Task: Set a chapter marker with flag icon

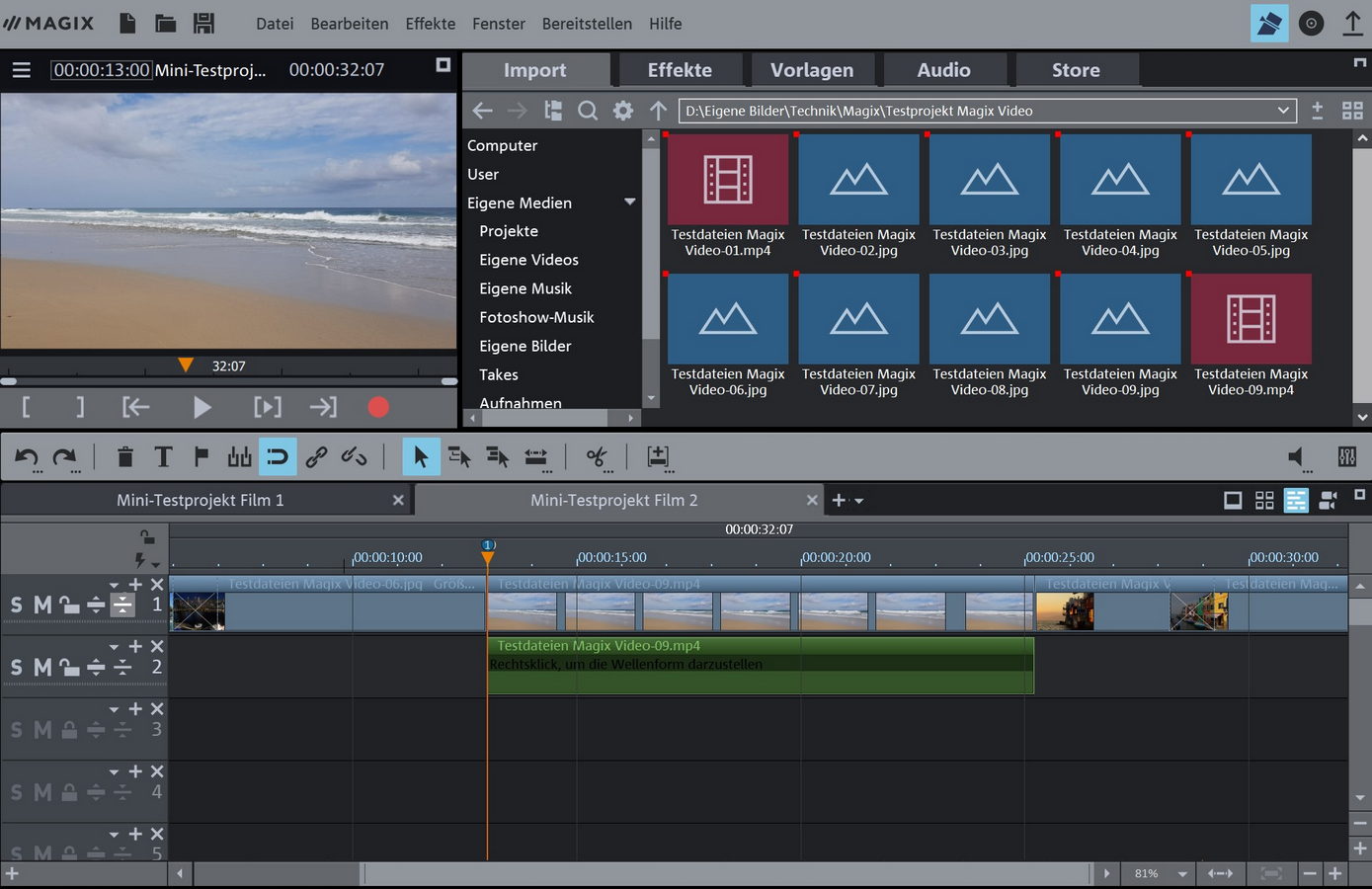Action: tap(202, 456)
